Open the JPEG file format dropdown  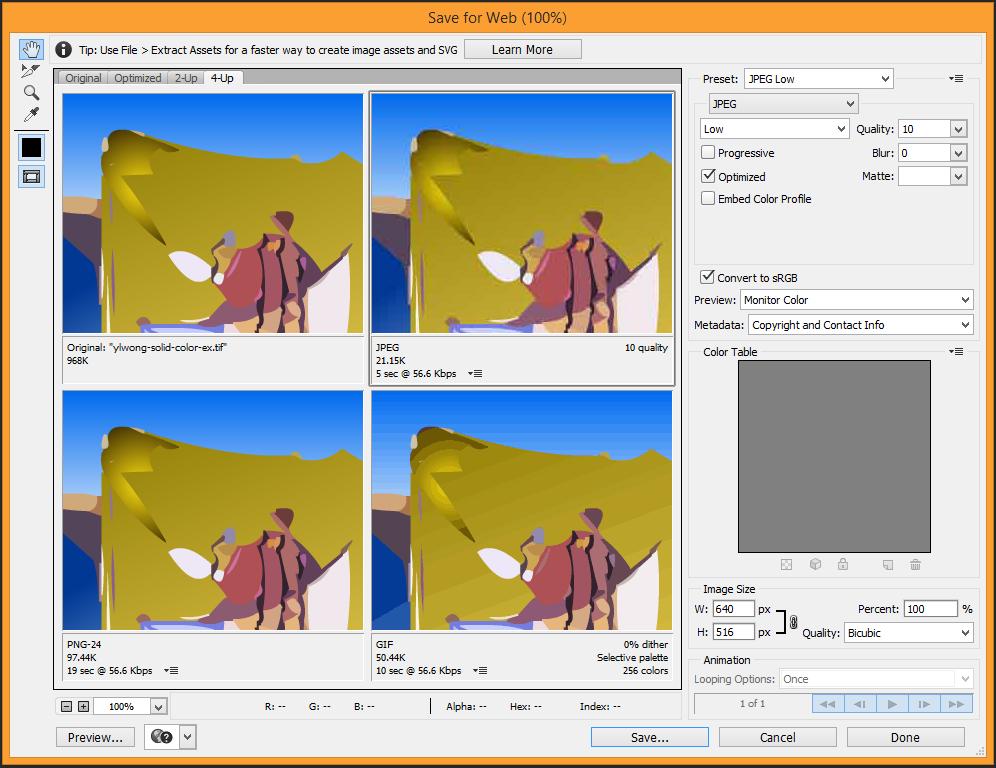pos(783,104)
